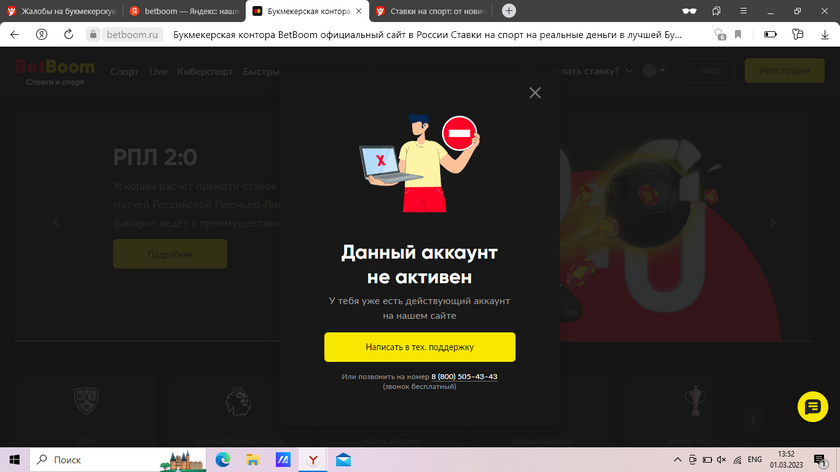
Task: Bookmark this page in browser
Action: point(738,34)
